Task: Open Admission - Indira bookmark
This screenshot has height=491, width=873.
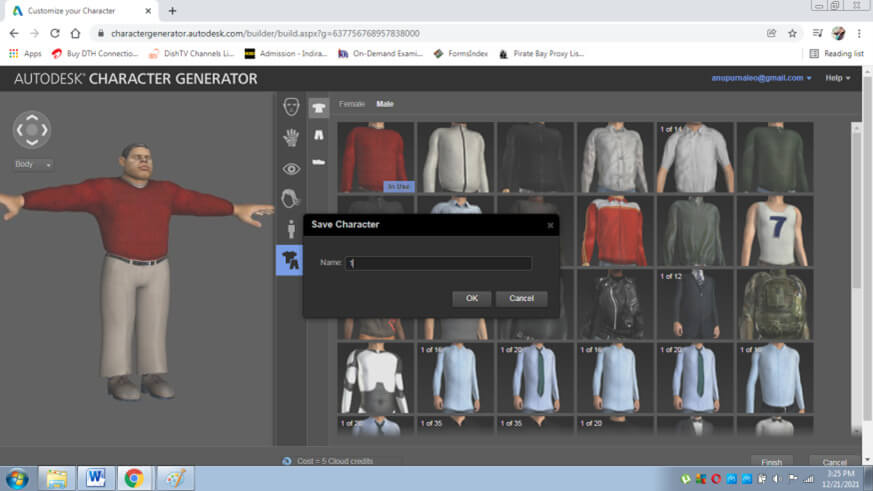Action: [x=286, y=53]
